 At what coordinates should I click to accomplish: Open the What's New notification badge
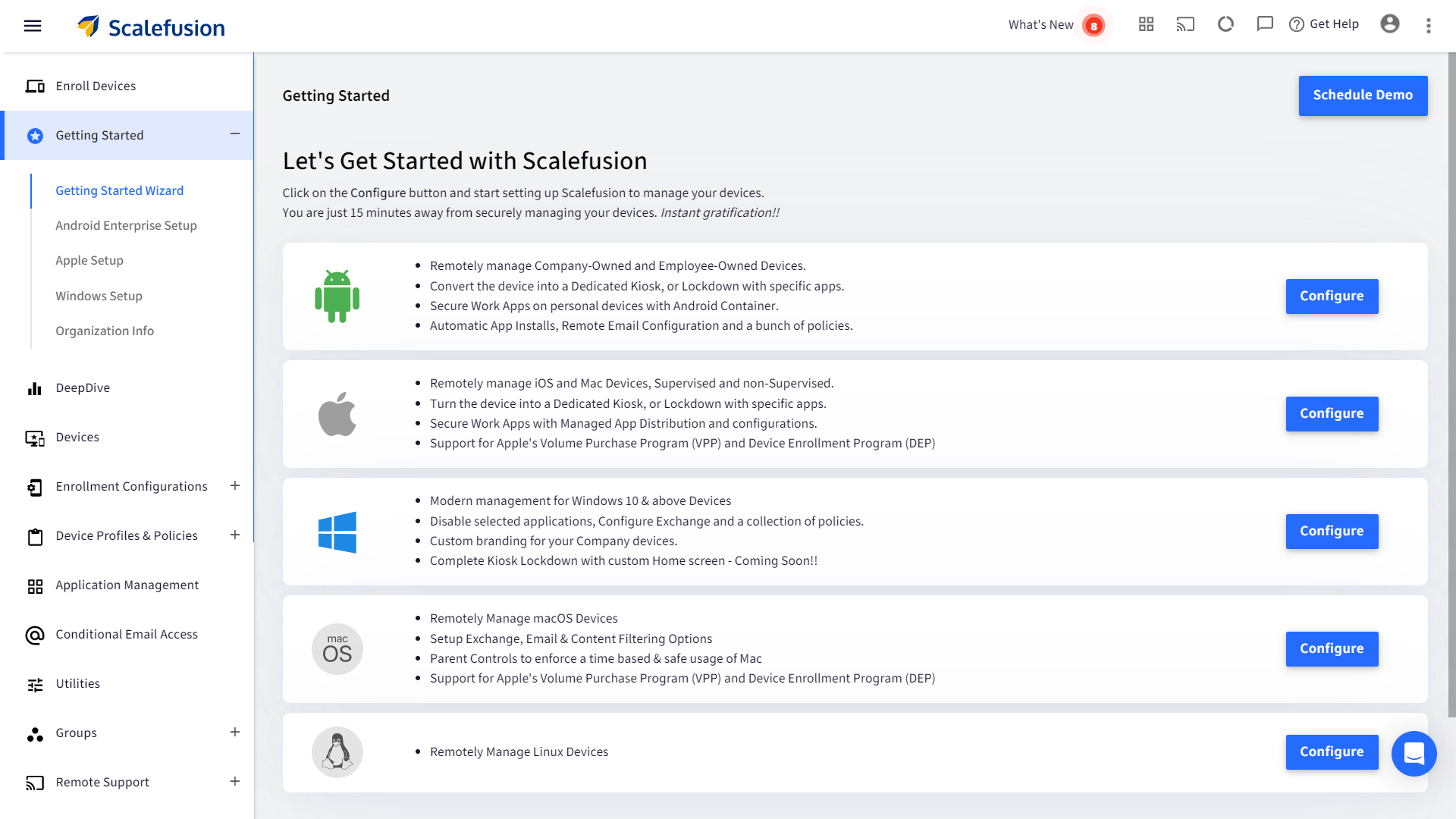coord(1094,26)
